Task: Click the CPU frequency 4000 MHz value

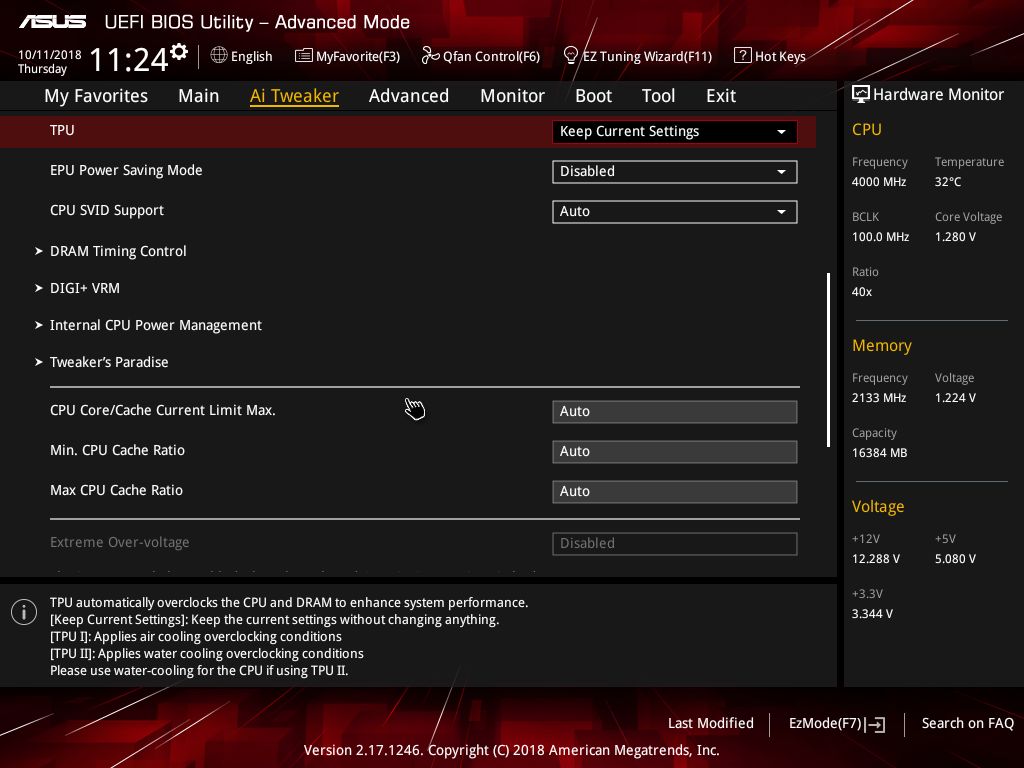Action: (x=879, y=182)
